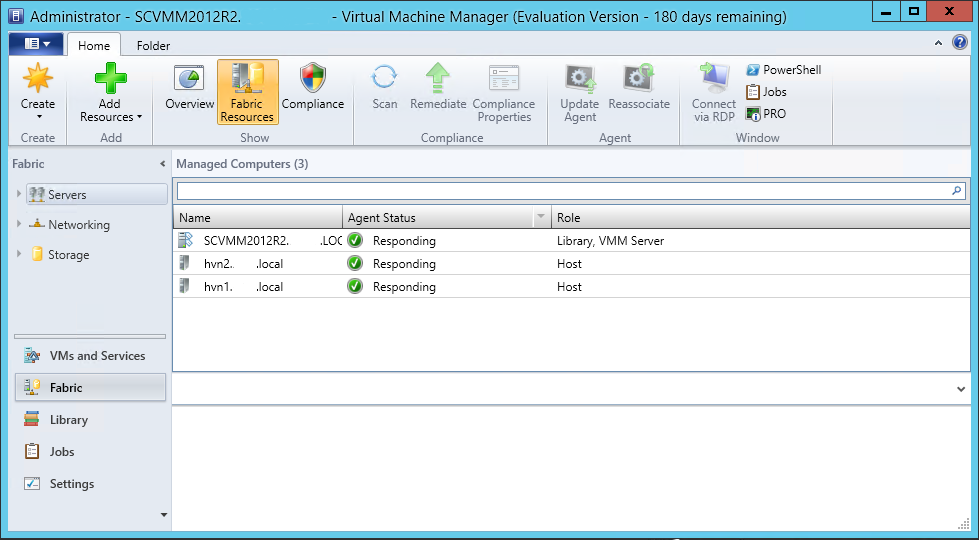Click the Host role cell for hvn1
The width and height of the screenshot is (979, 540).
click(x=569, y=287)
